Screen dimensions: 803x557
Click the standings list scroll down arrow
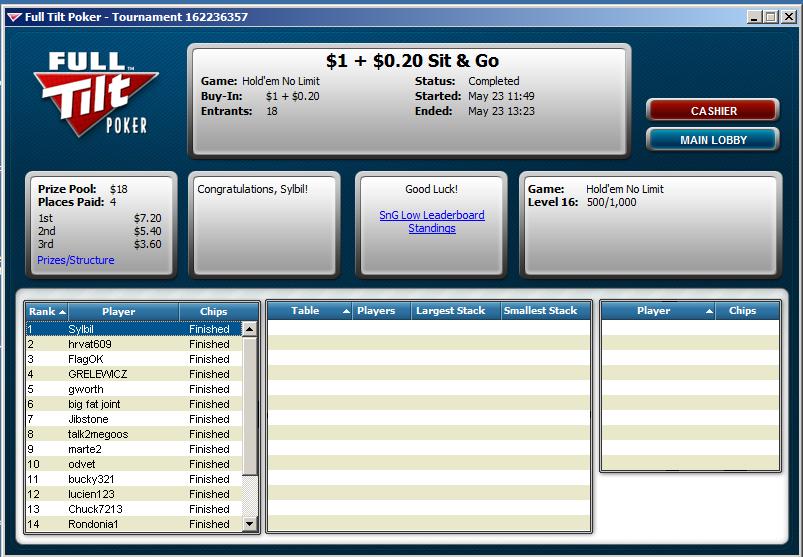[249, 523]
